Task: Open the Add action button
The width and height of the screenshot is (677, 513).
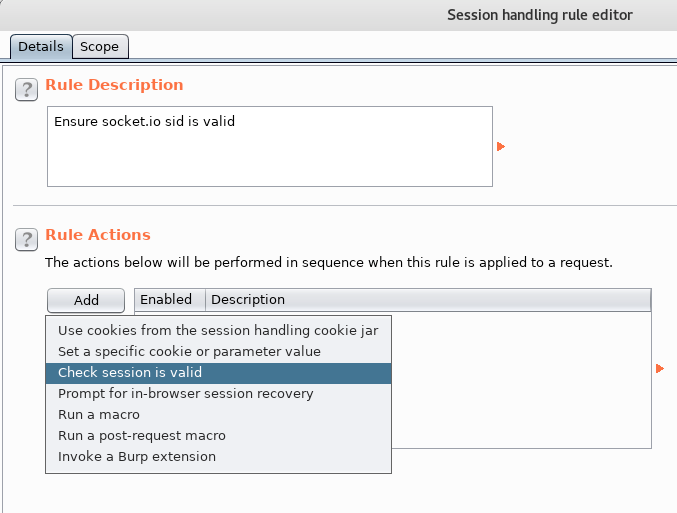Action: (86, 300)
